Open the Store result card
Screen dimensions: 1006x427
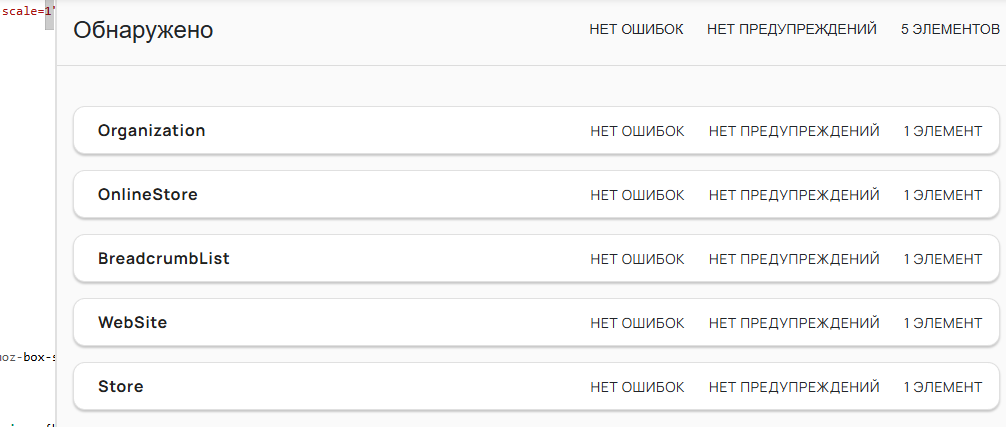point(536,387)
